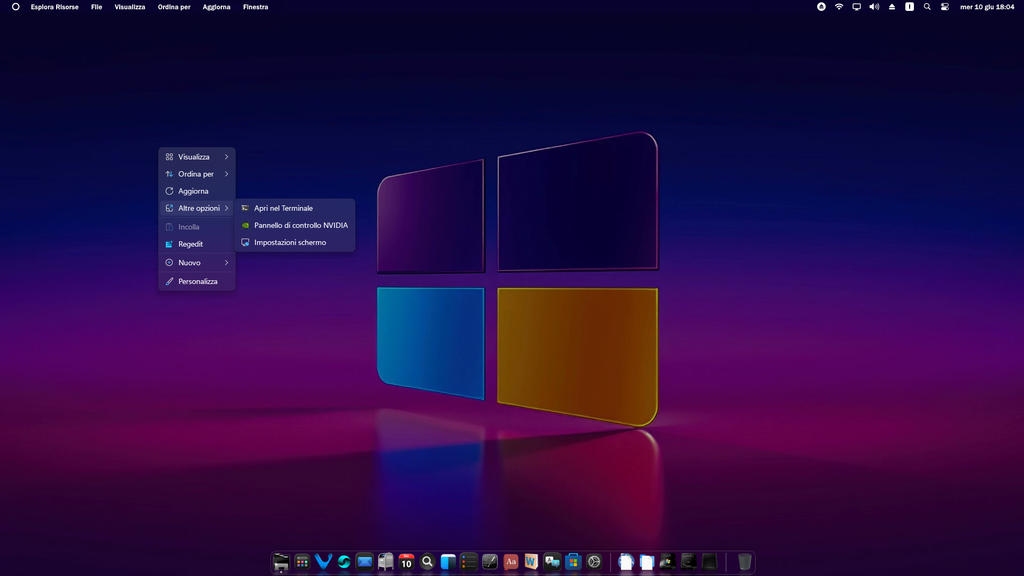The width and height of the screenshot is (1024, 576).
Task: Open the Microsoft Store dock icon
Action: pyautogui.click(x=573, y=562)
